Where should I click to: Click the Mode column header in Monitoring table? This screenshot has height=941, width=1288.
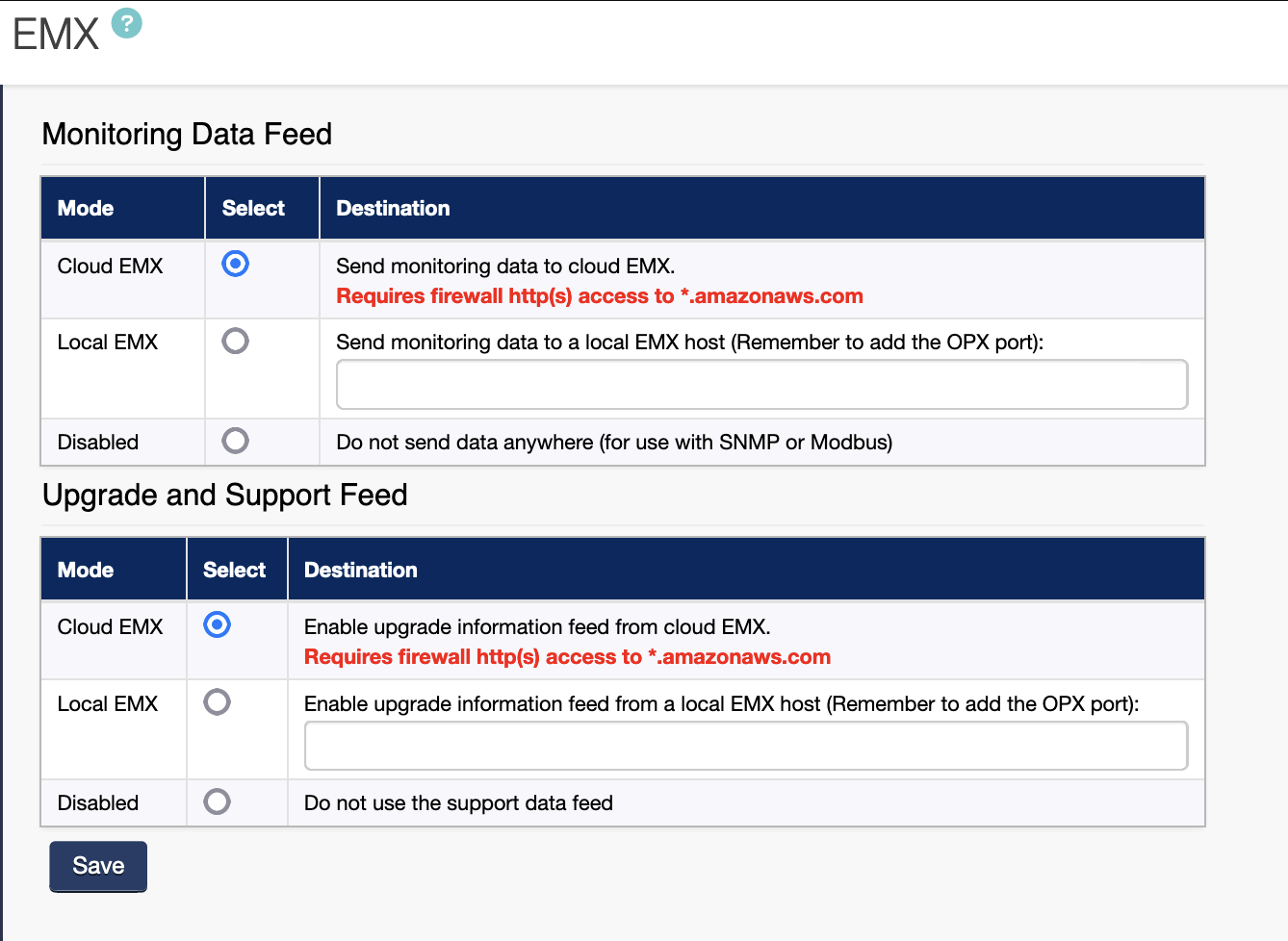point(86,208)
